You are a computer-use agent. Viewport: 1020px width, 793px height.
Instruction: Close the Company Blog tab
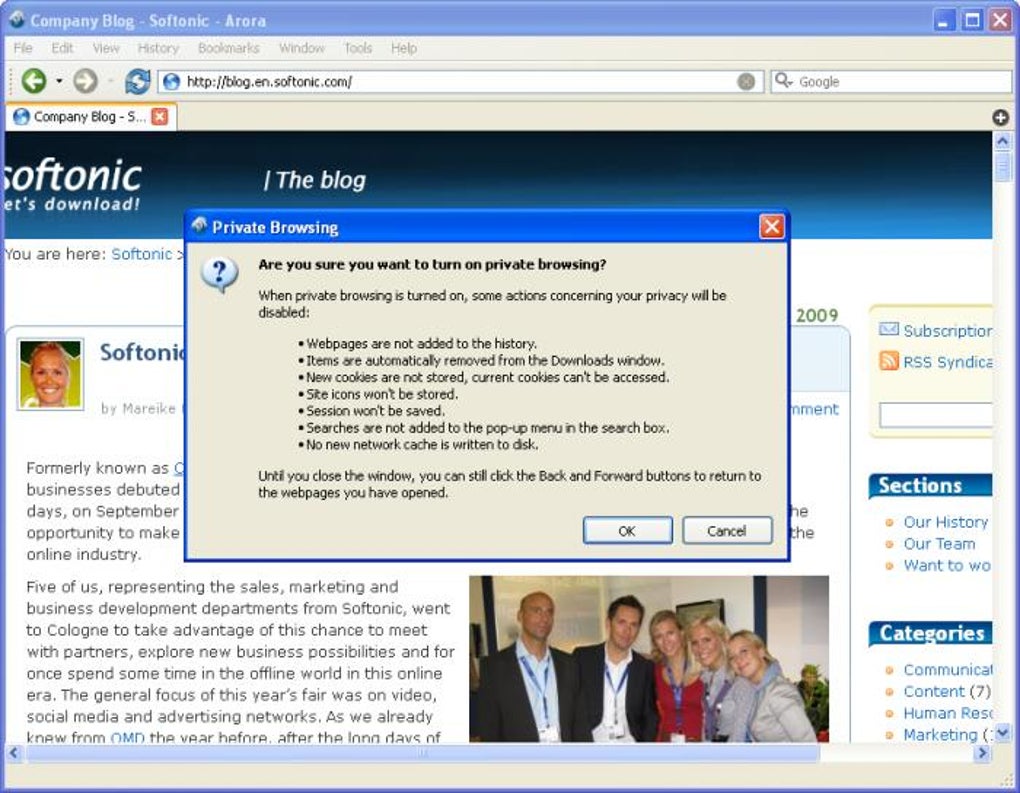159,116
